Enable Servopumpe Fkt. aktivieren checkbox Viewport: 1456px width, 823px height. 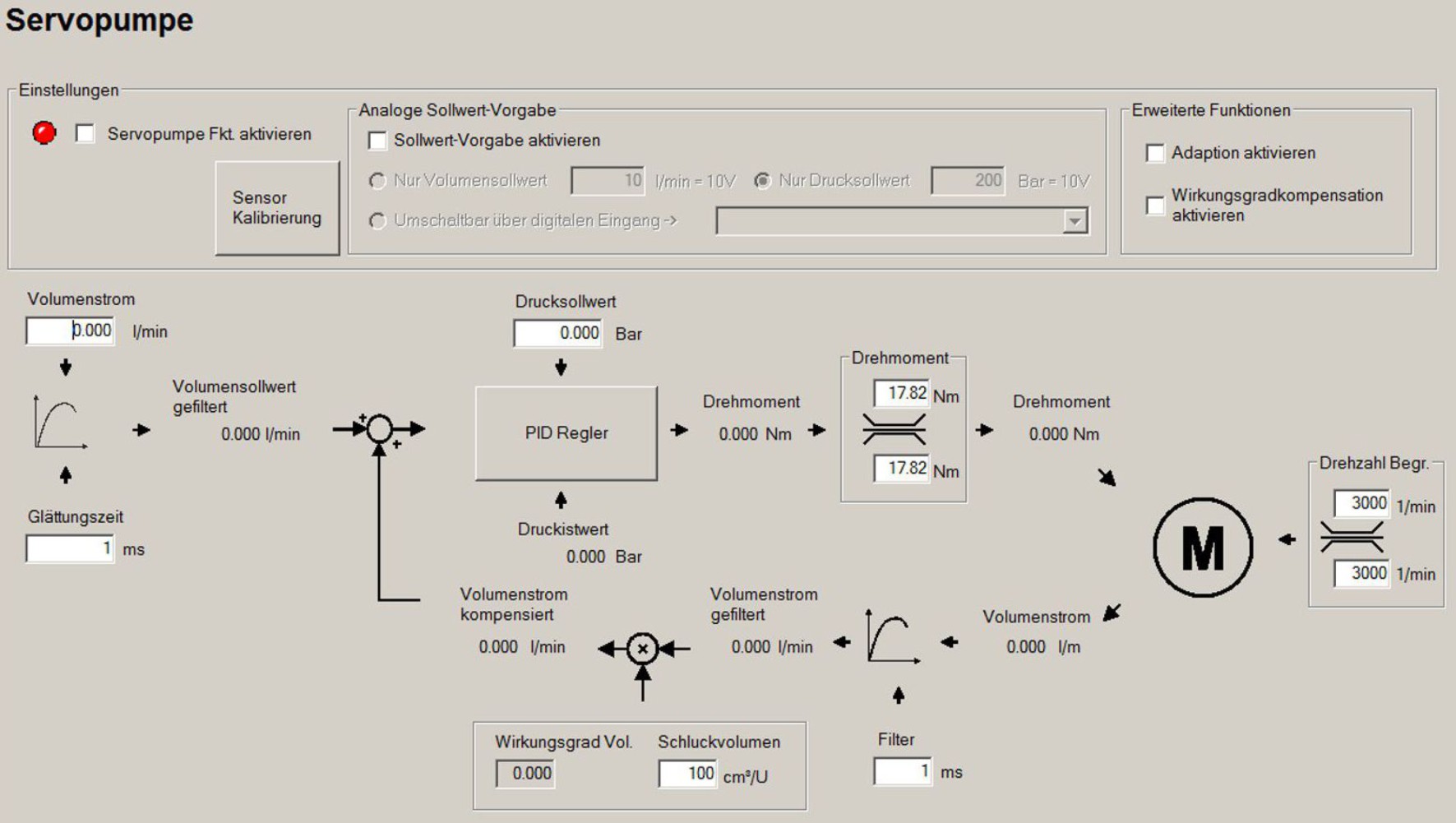pos(85,133)
